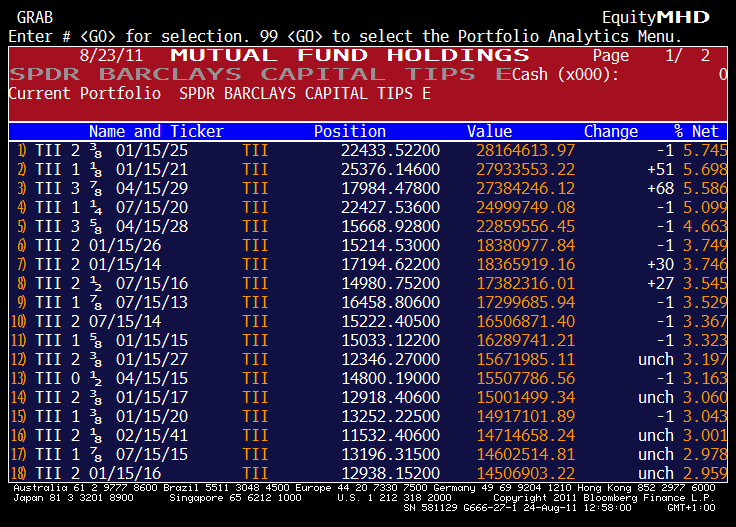The width and height of the screenshot is (736, 527).
Task: Click value 28164613.97
Action: [x=526, y=151]
